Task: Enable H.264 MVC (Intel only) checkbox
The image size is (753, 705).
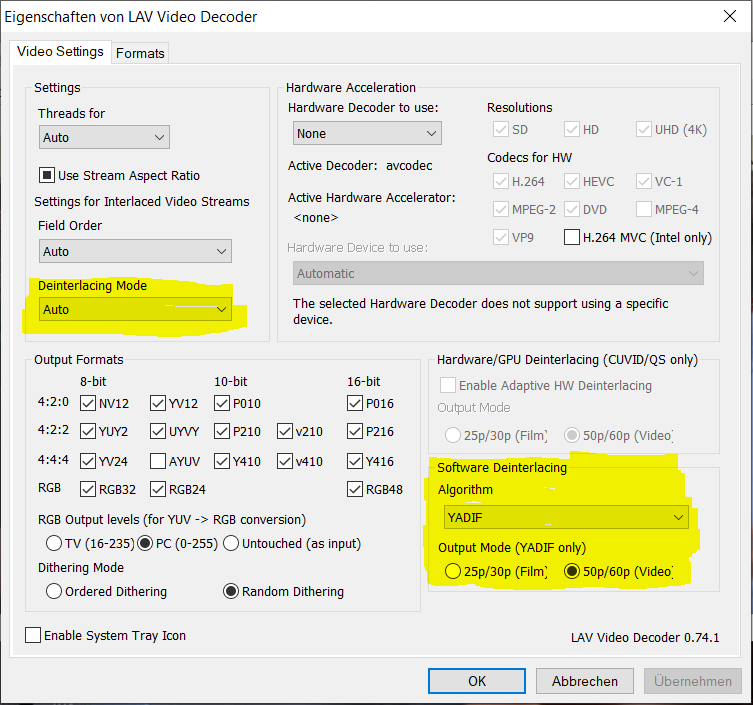Action: [x=572, y=237]
